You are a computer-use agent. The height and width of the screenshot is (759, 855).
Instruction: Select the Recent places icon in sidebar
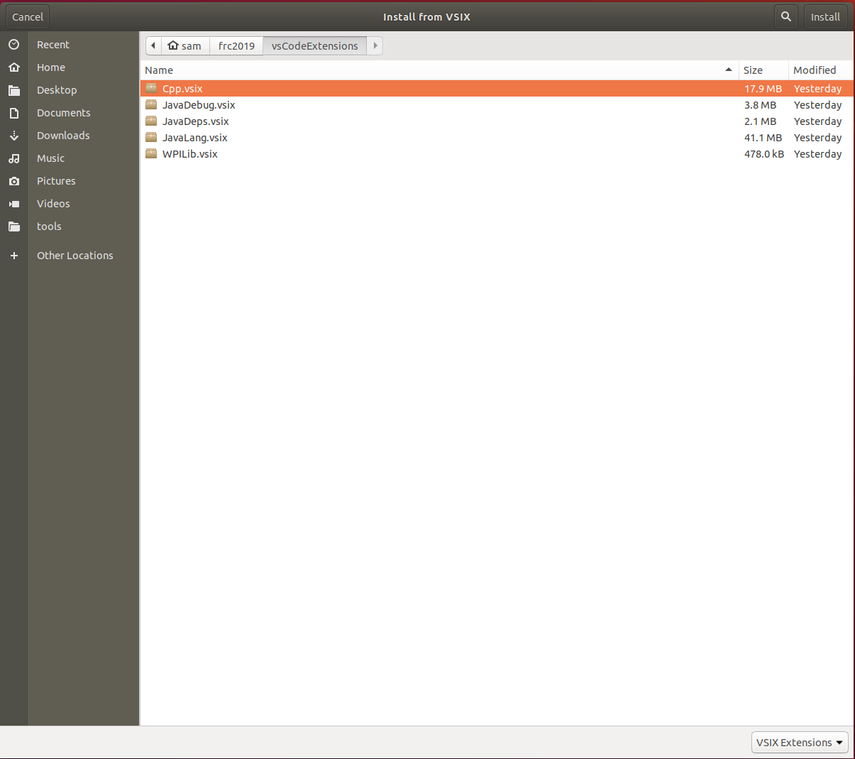point(55,44)
